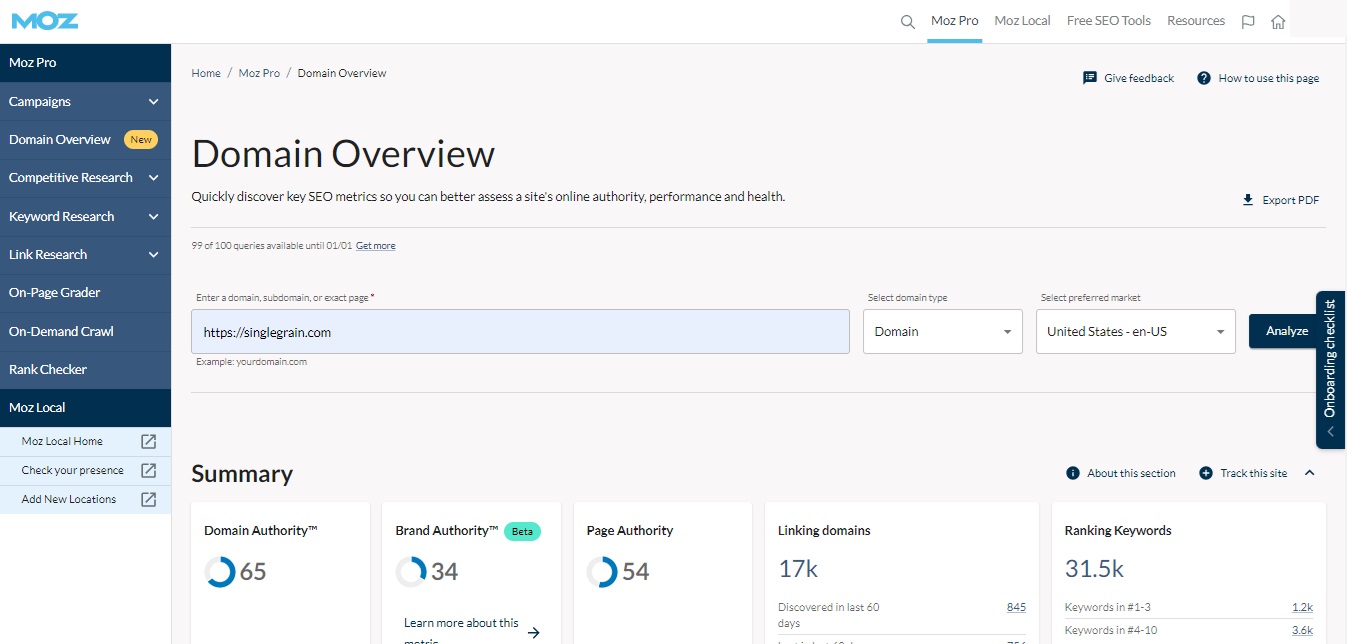Click the Export PDF download icon

point(1248,200)
